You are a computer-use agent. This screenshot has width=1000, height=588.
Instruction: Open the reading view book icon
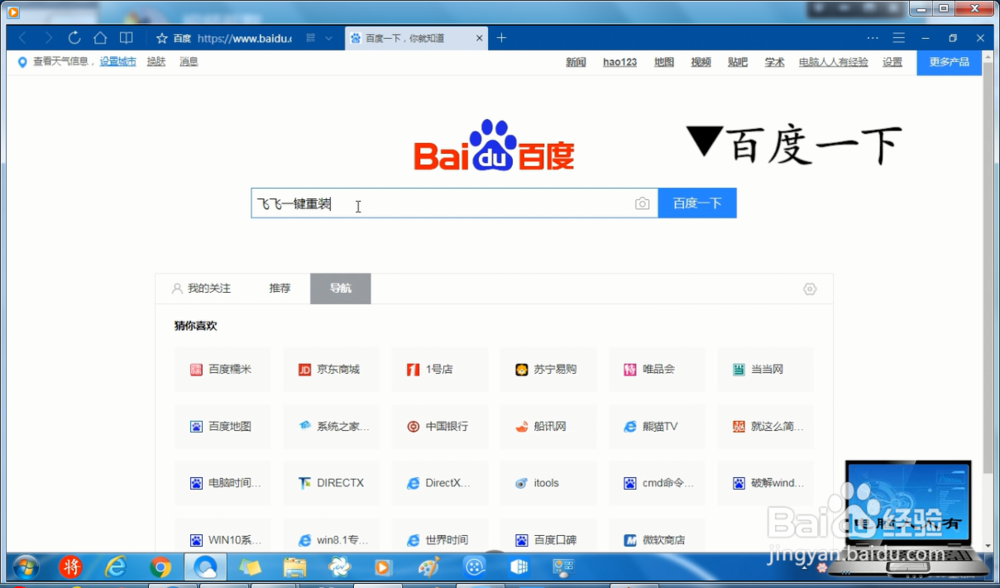click(x=126, y=38)
